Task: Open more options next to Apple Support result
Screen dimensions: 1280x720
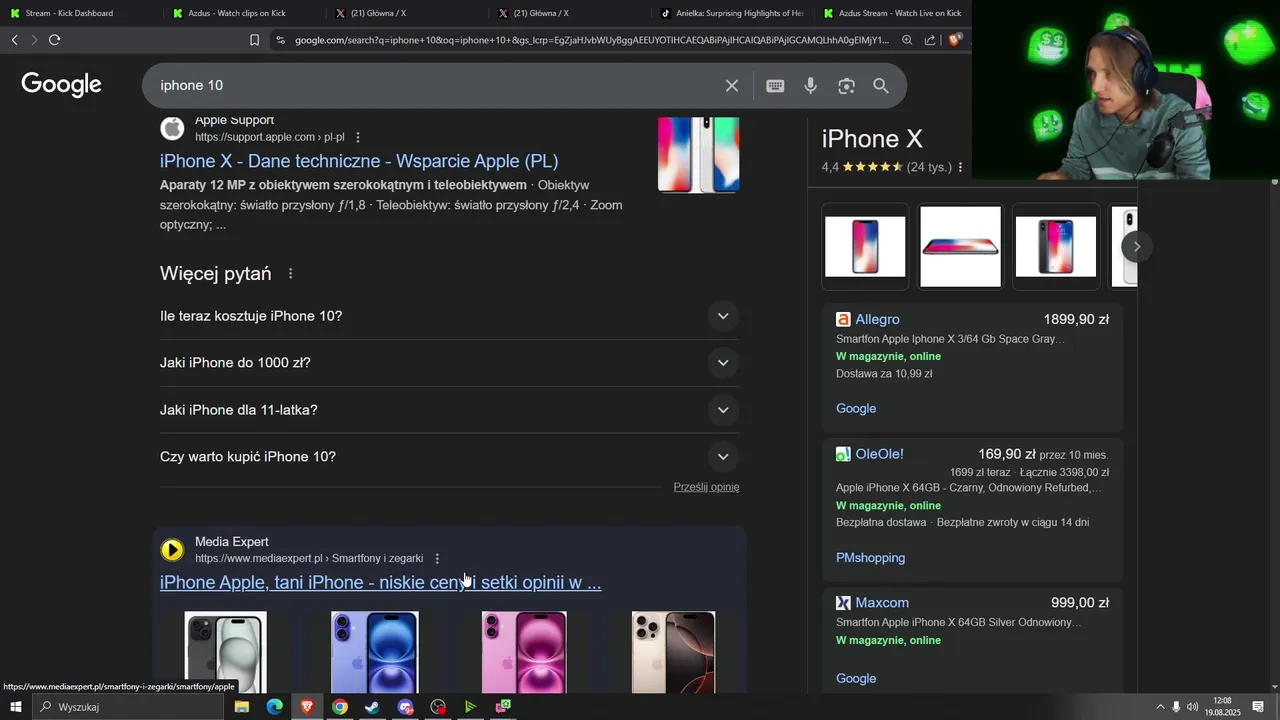Action: 358,138
